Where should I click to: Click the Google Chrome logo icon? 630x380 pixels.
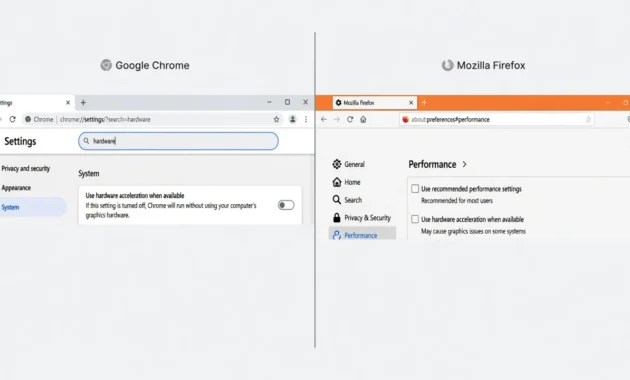[106, 65]
